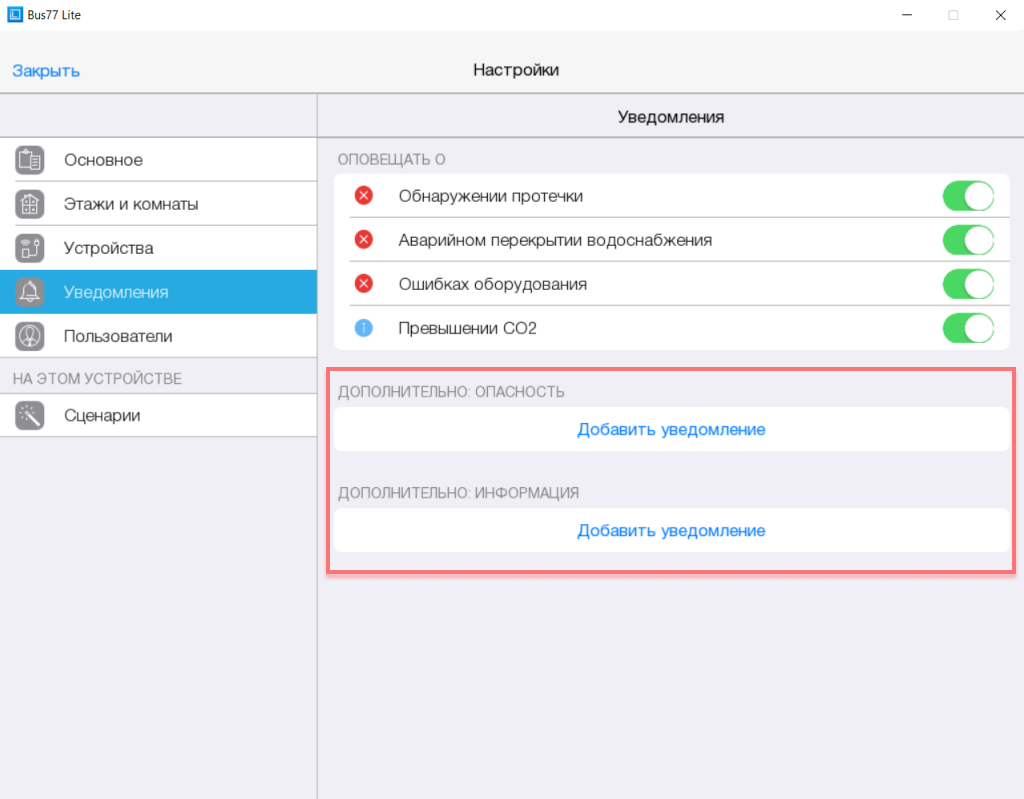Click blue info icon beside Превышении CO2
Image resolution: width=1024 pixels, height=799 pixels.
click(x=364, y=328)
